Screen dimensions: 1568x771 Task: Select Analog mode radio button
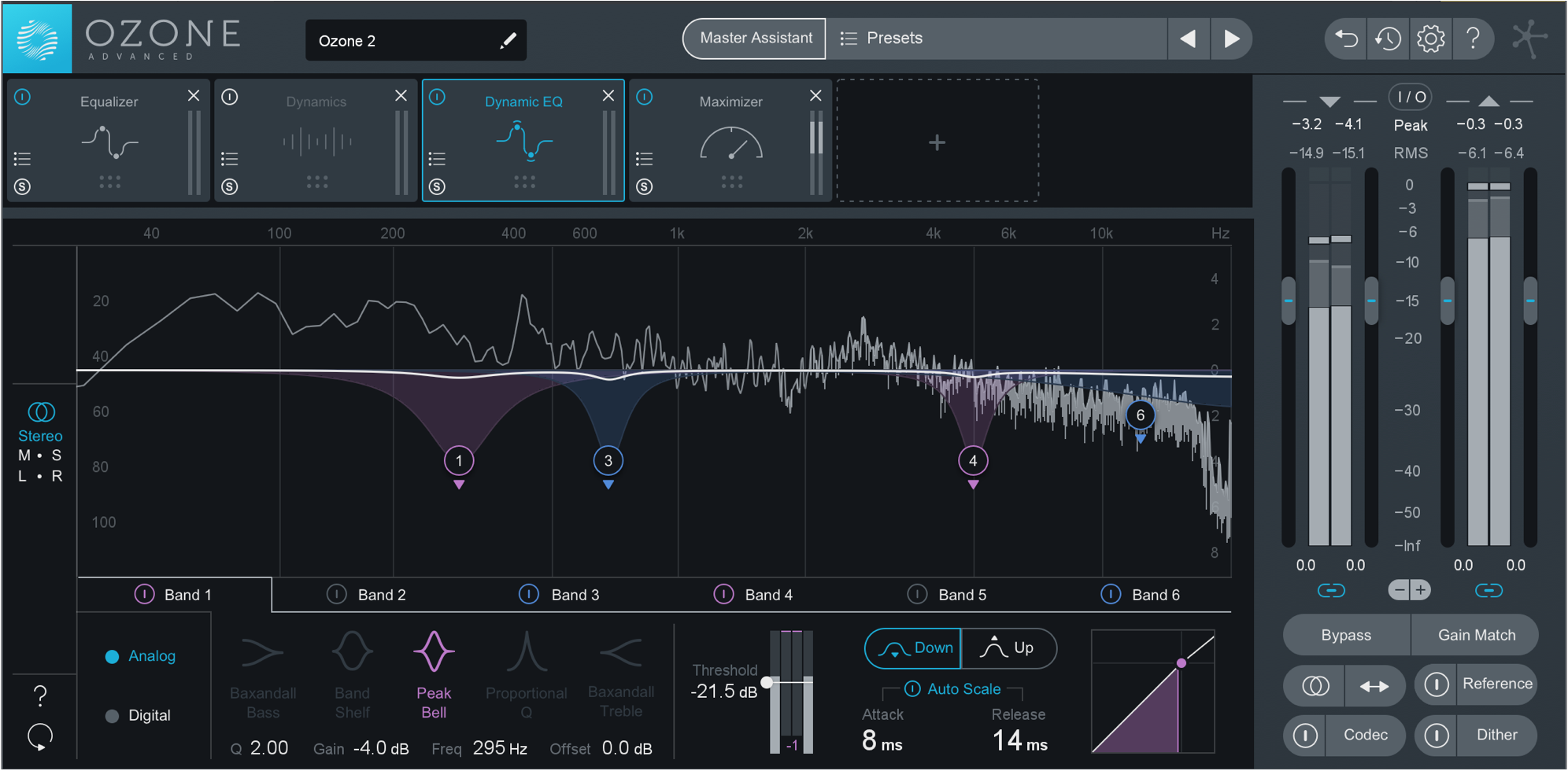[x=112, y=656]
